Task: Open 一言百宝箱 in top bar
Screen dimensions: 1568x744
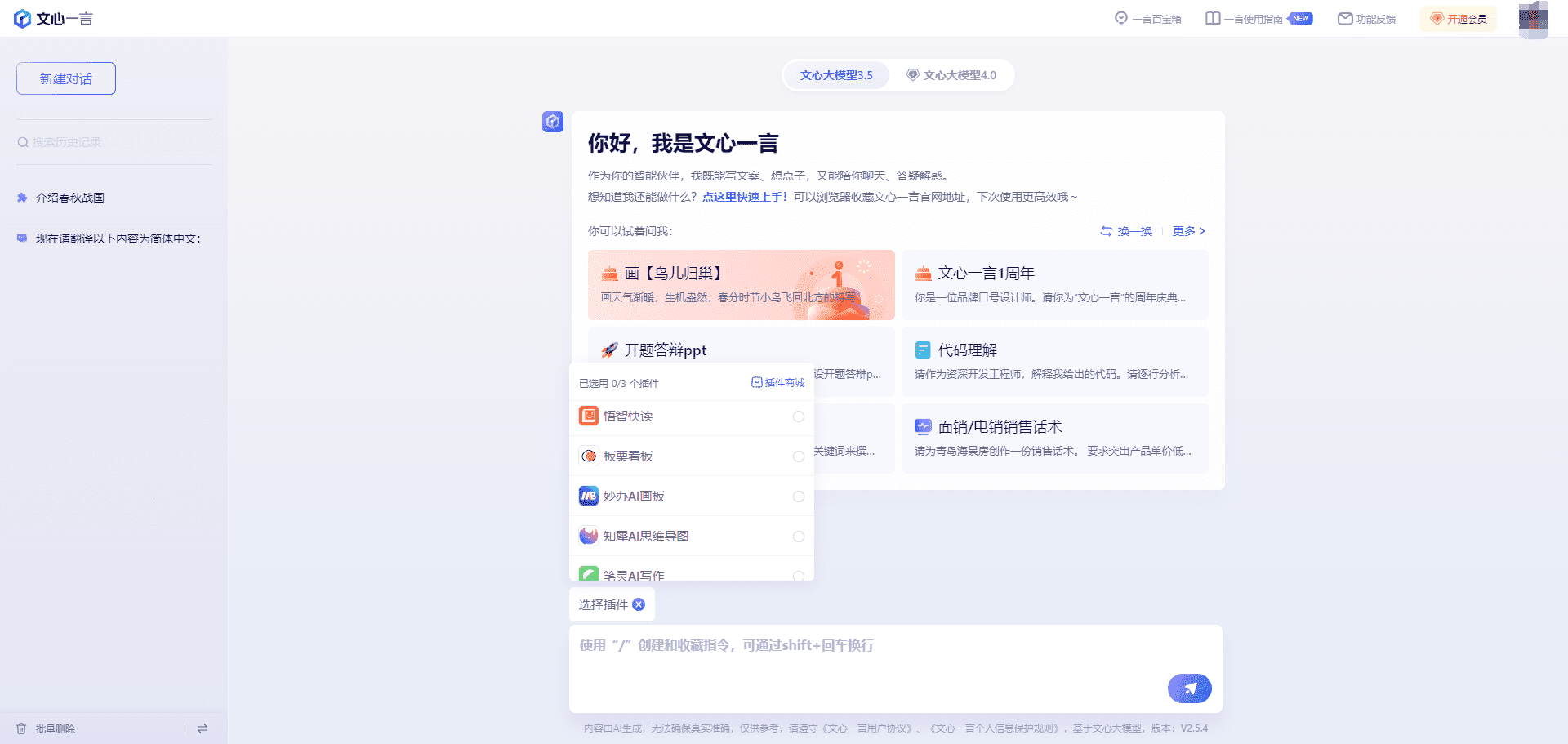Action: pyautogui.click(x=1147, y=19)
